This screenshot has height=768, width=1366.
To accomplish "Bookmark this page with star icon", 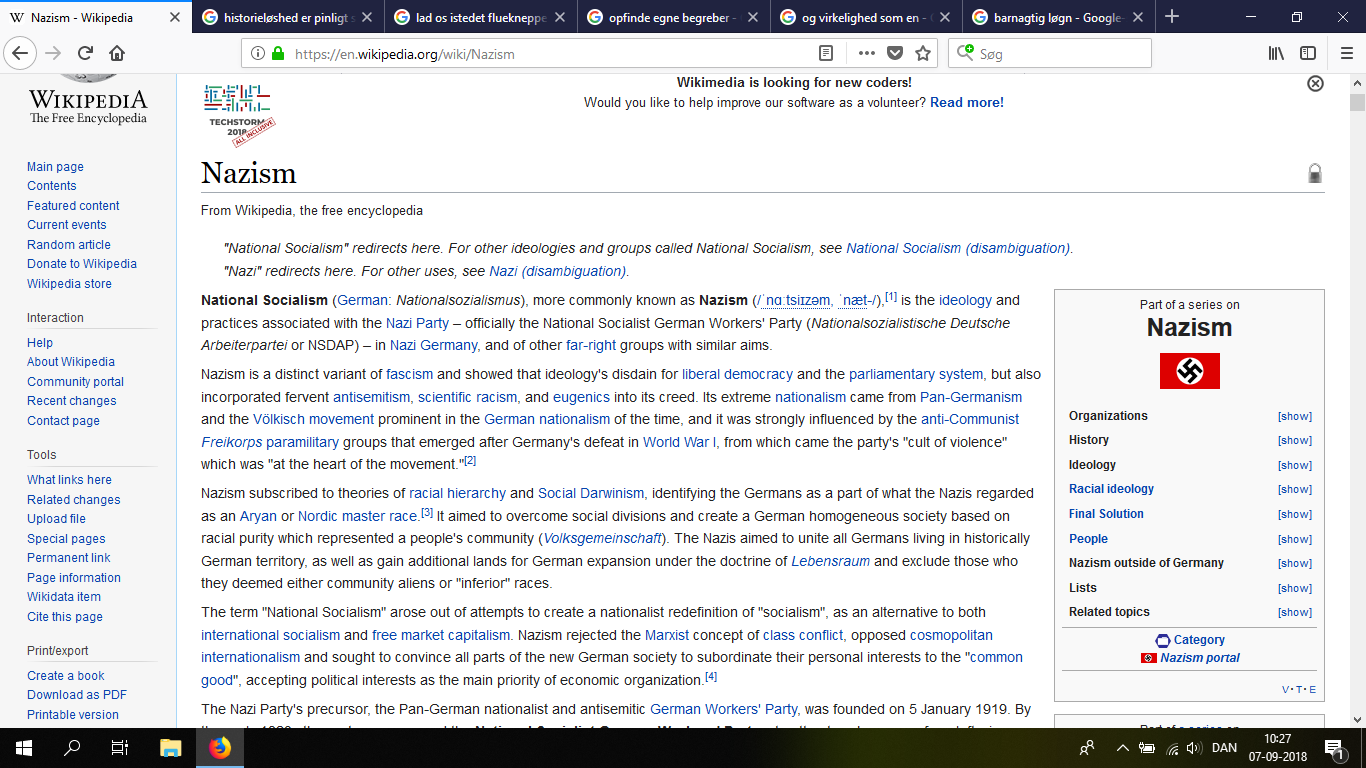I will click(x=923, y=53).
